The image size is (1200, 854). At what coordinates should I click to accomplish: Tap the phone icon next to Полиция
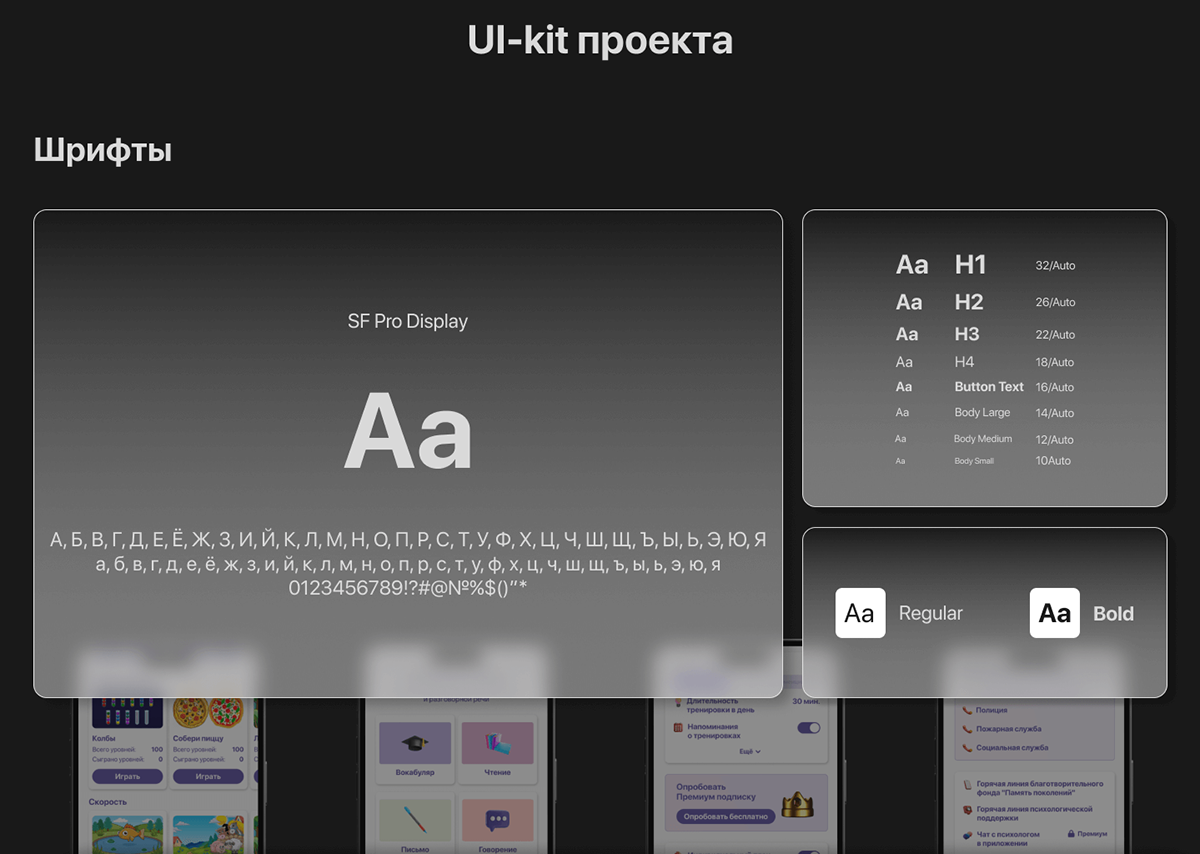tap(967, 711)
